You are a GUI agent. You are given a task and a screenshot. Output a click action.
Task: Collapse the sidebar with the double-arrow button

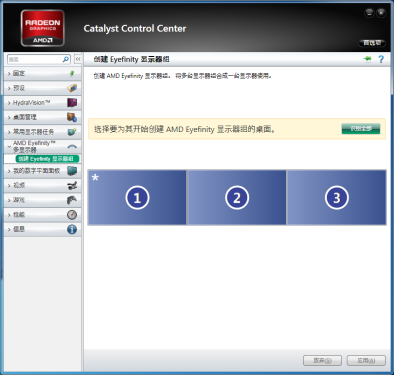click(x=78, y=59)
